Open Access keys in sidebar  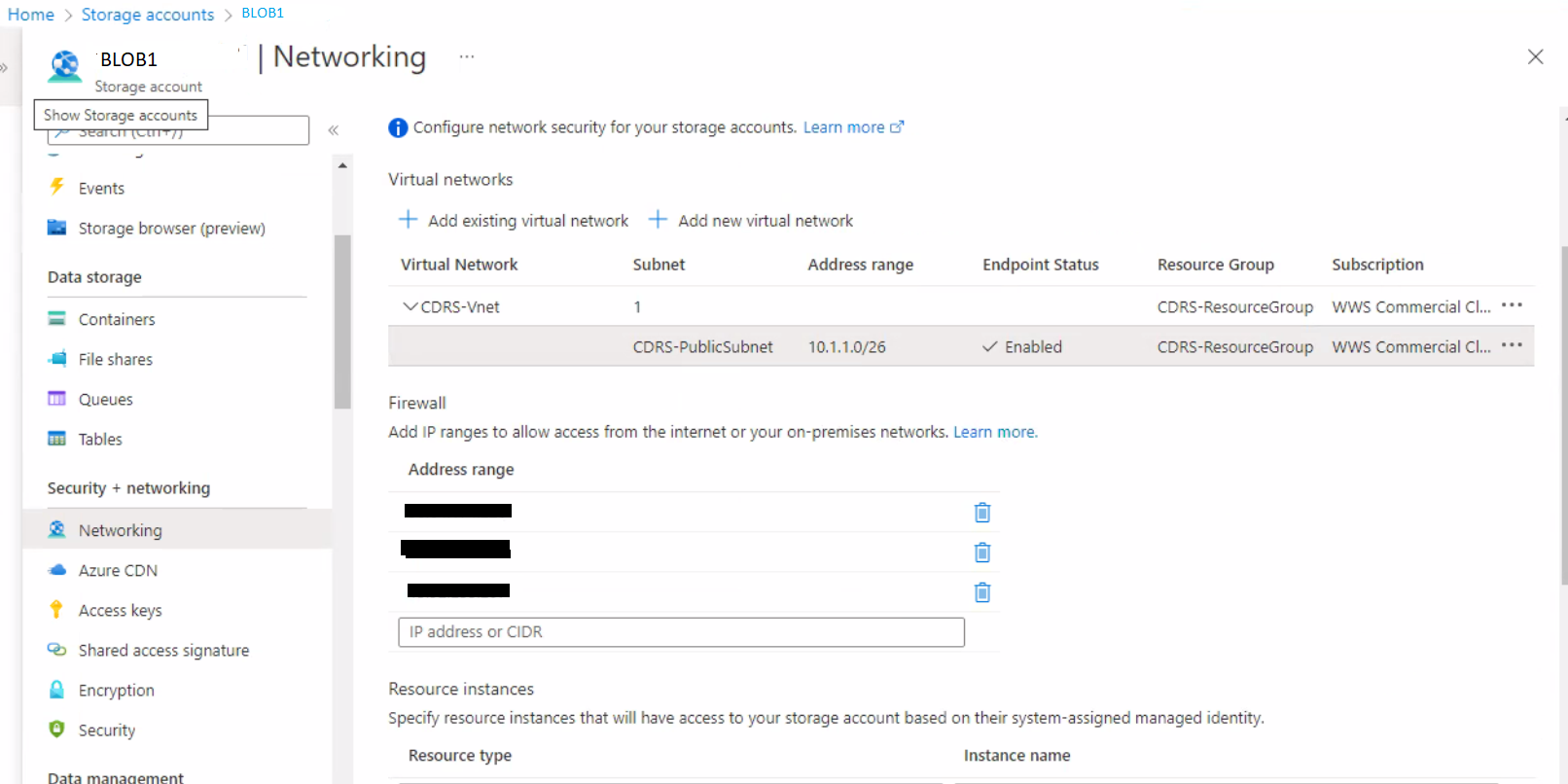(120, 611)
